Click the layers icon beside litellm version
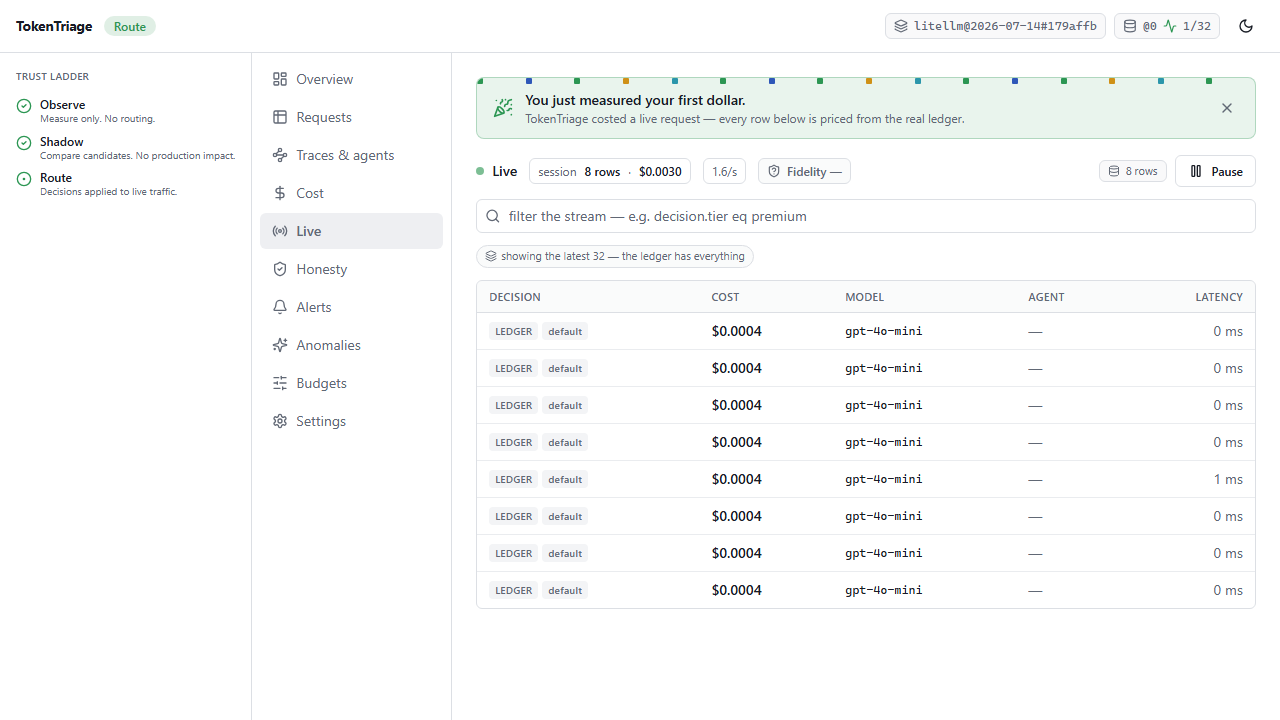1280x720 pixels. tap(901, 26)
